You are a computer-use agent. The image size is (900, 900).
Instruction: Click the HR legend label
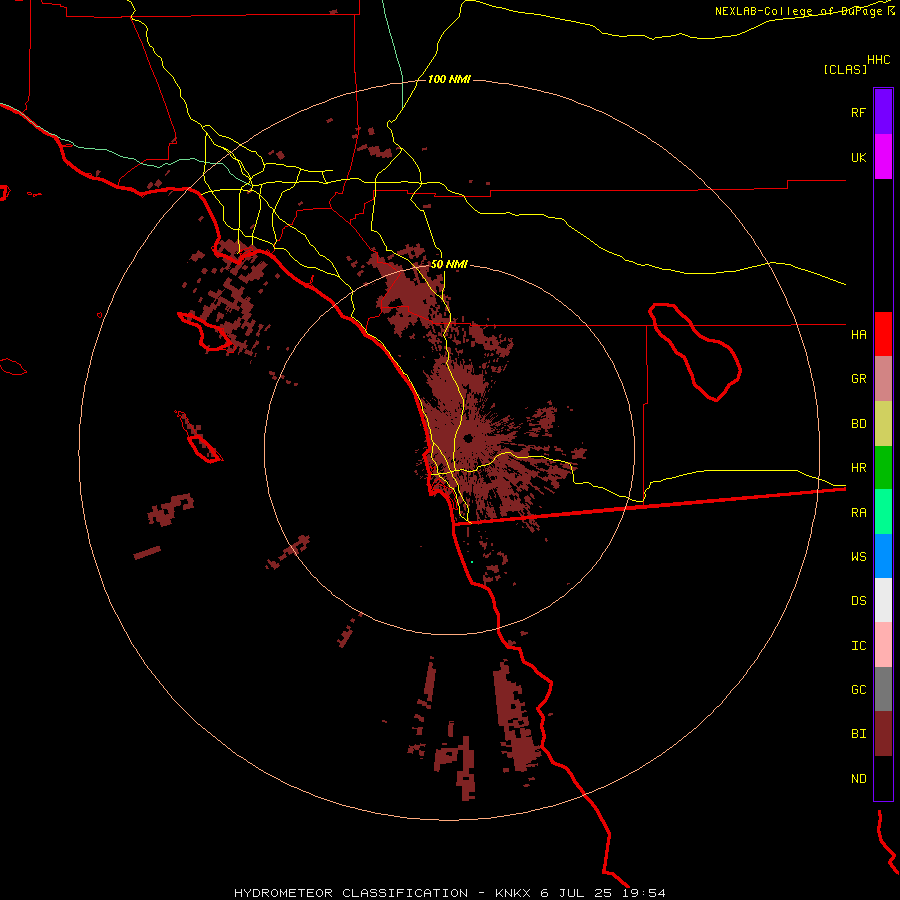[858, 468]
